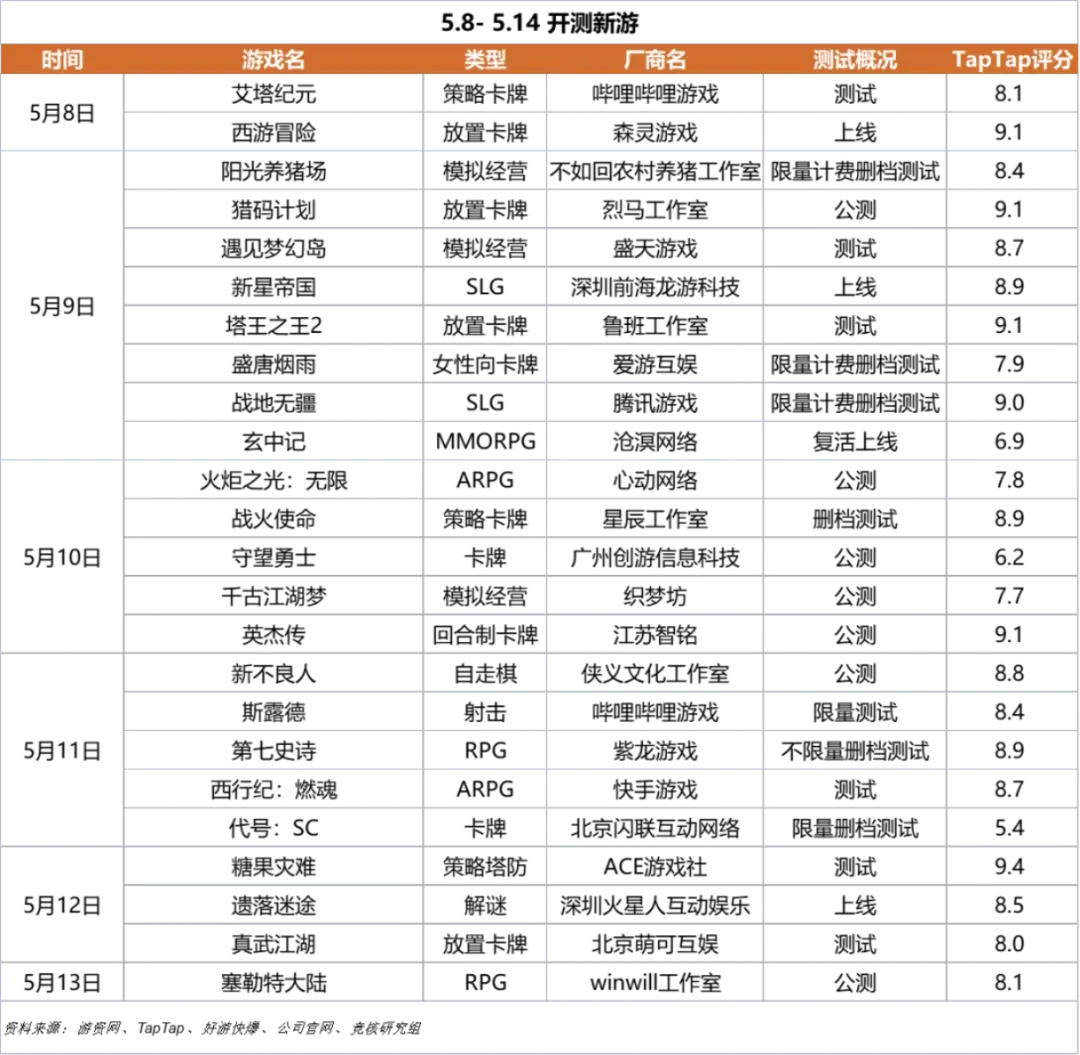Viewport: 1080px width, 1055px height.
Task: Click vendor '不如回农村养猪工作室'
Action: click(655, 171)
